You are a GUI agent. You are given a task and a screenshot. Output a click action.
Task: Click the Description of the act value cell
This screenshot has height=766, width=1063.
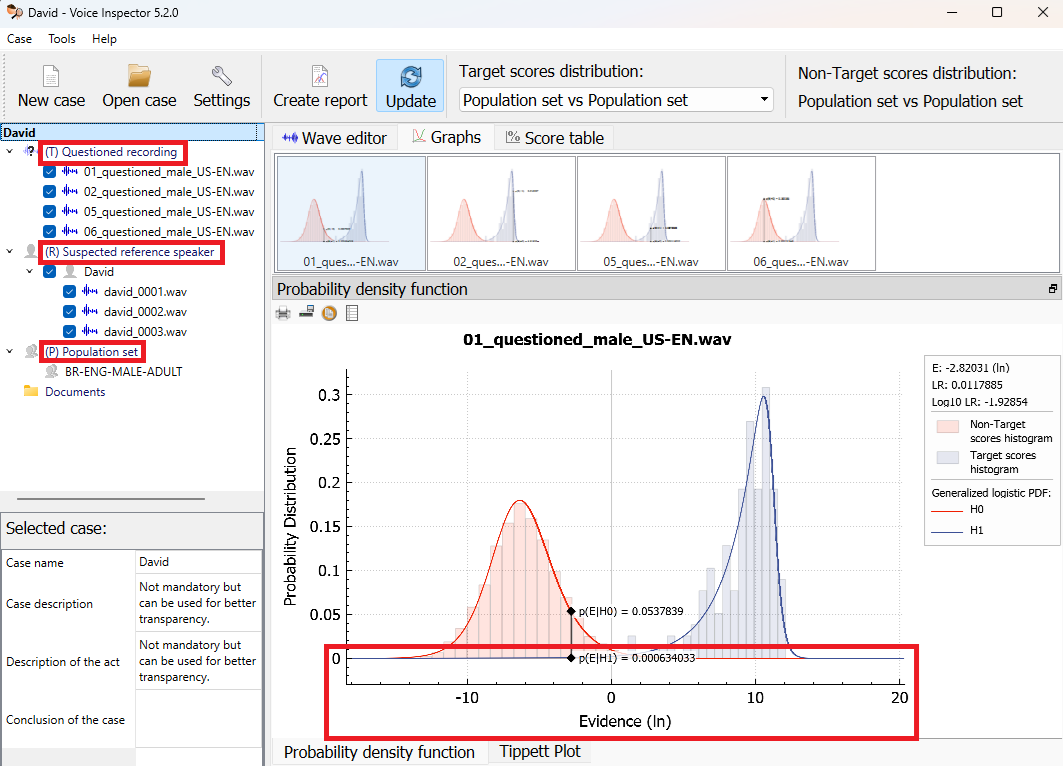coord(199,661)
